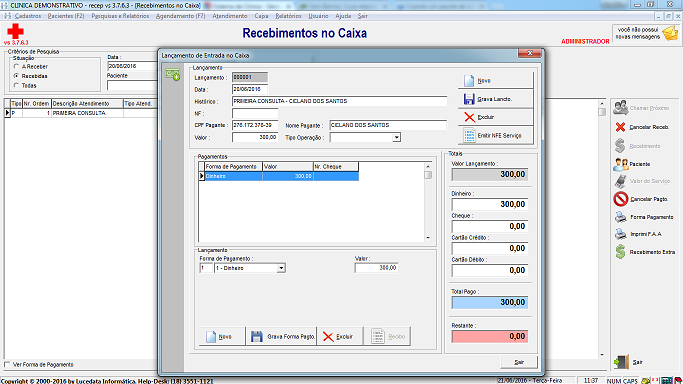The height and width of the screenshot is (384, 683).
Task: Select the A Receber radio option
Action: coord(17,67)
